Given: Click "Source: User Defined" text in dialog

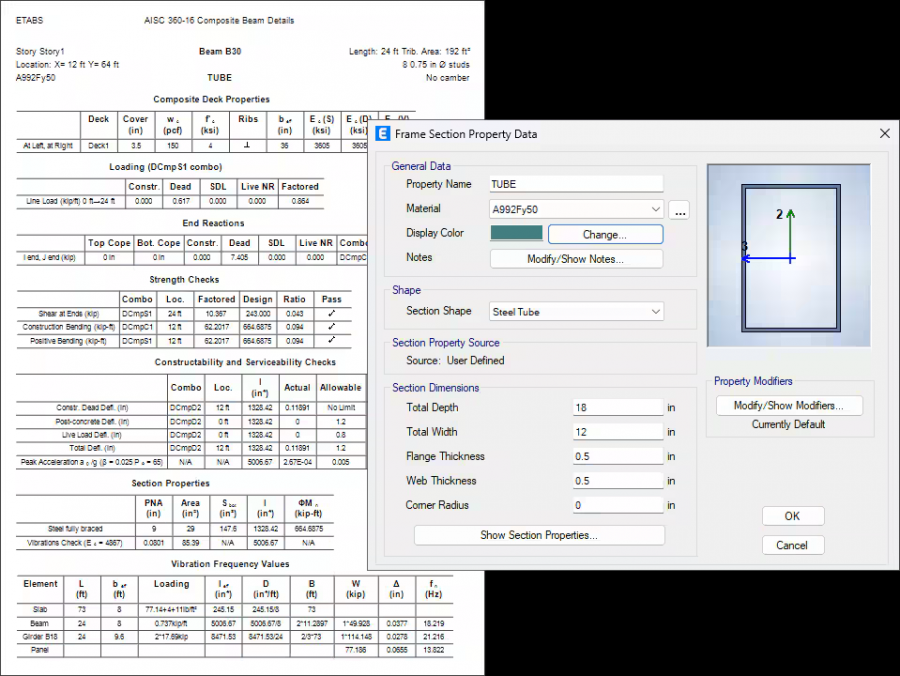Looking at the screenshot, I should click(x=455, y=360).
